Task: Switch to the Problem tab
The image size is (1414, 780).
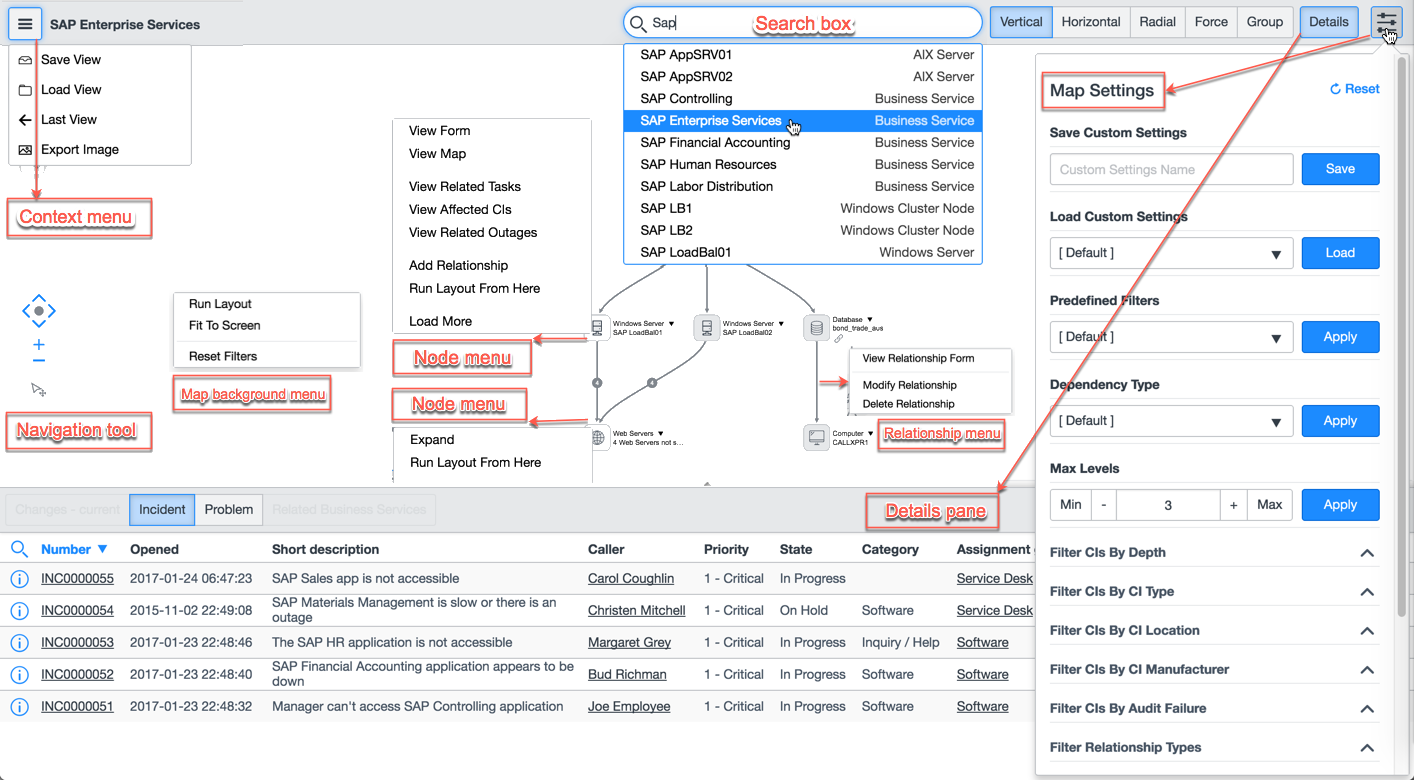Action: click(229, 509)
